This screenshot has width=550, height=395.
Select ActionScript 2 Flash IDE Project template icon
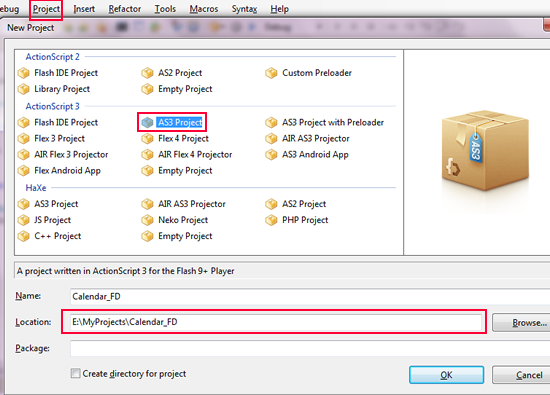pos(24,73)
